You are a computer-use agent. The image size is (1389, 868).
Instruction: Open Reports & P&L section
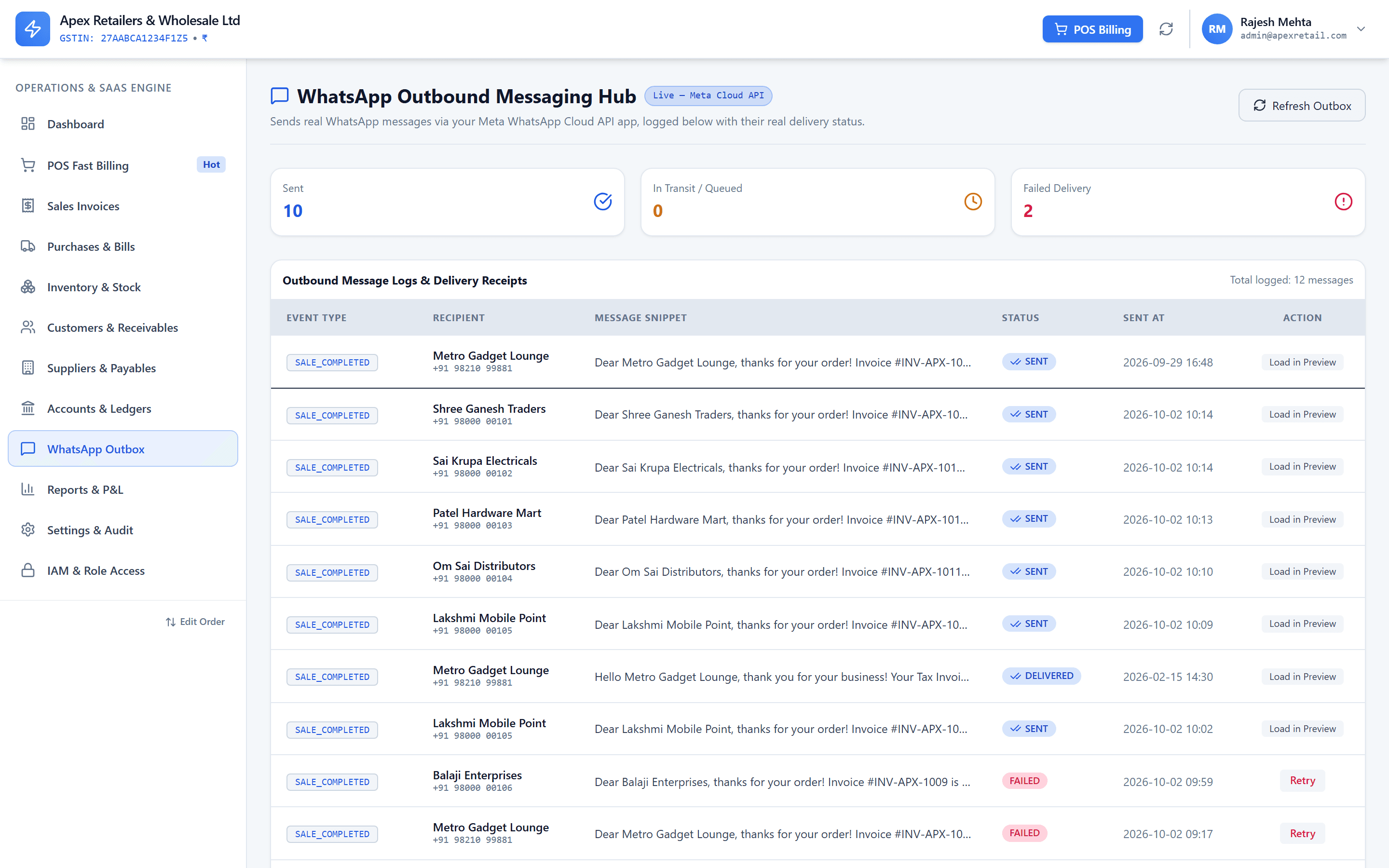(x=123, y=489)
